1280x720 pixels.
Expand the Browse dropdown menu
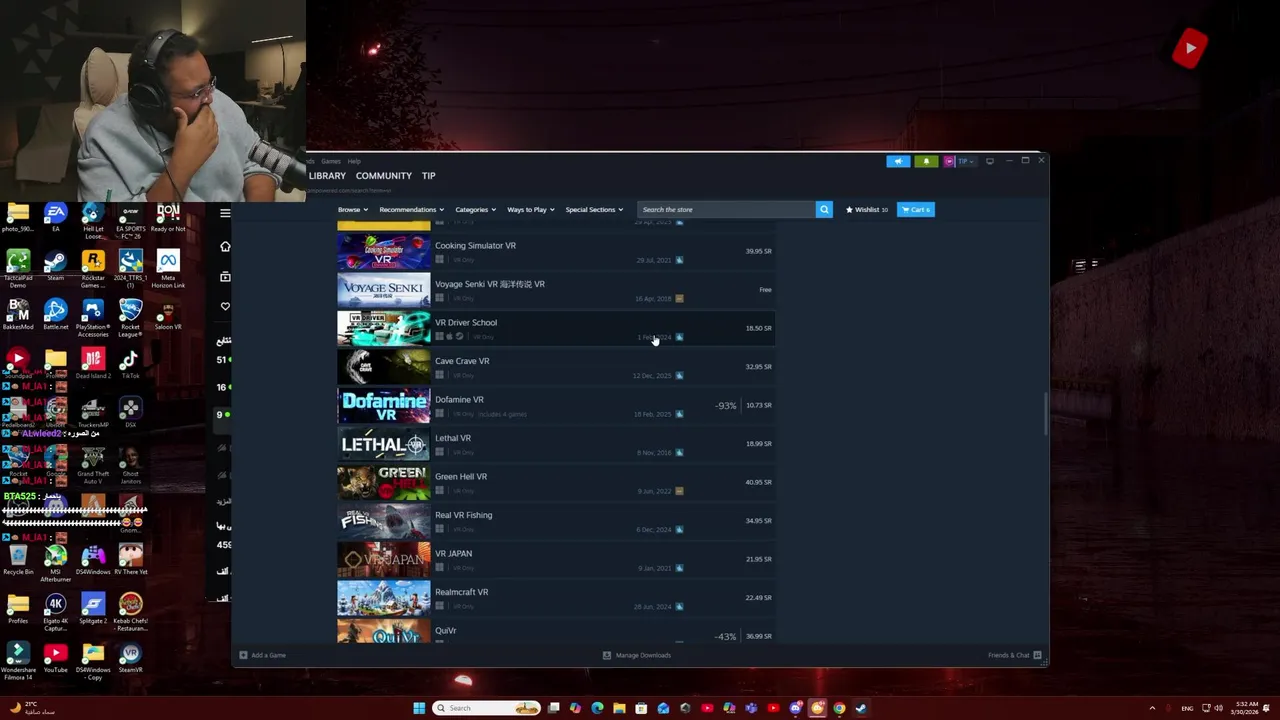(x=353, y=210)
